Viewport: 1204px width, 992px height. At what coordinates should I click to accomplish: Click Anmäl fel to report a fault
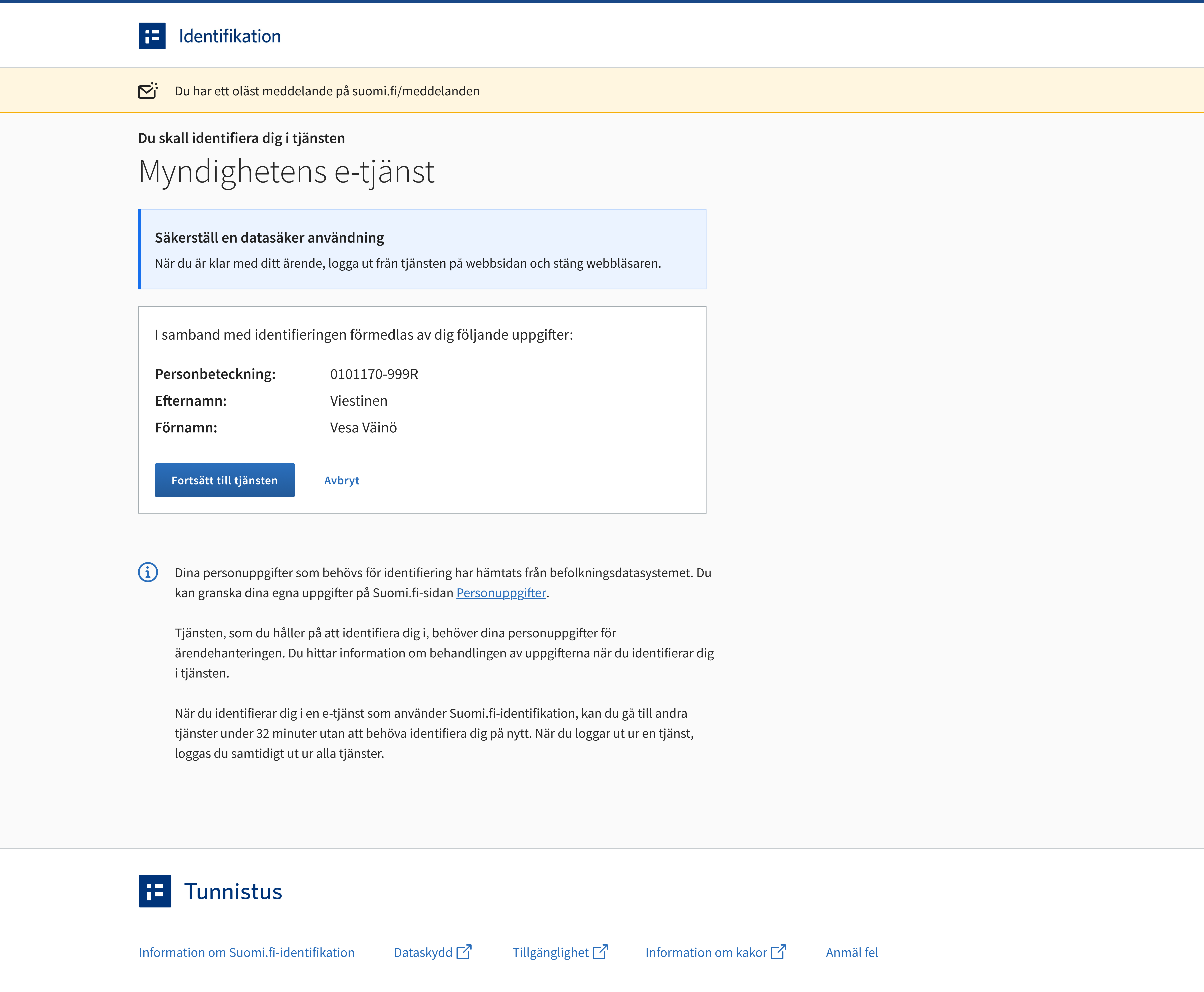pos(852,952)
